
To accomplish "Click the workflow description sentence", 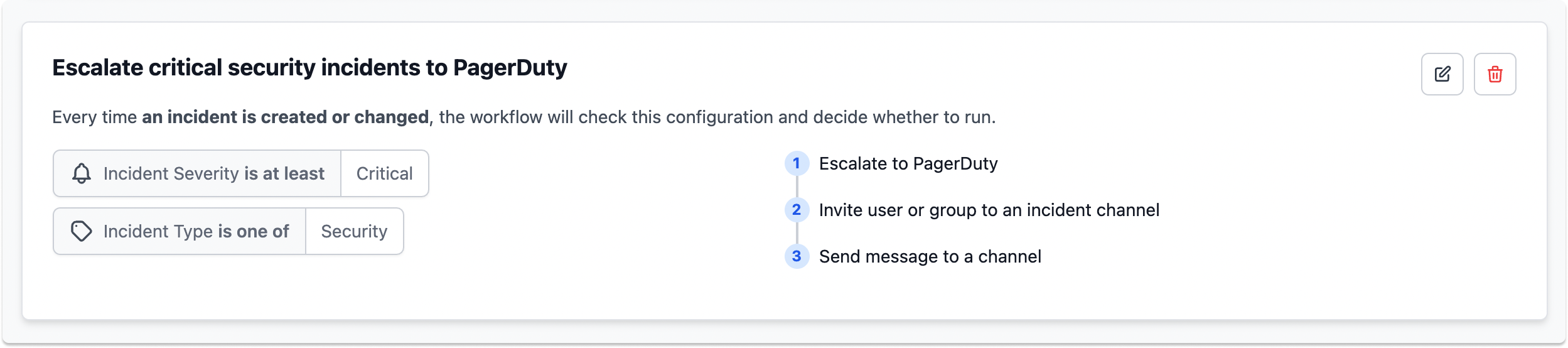I will pos(524,117).
